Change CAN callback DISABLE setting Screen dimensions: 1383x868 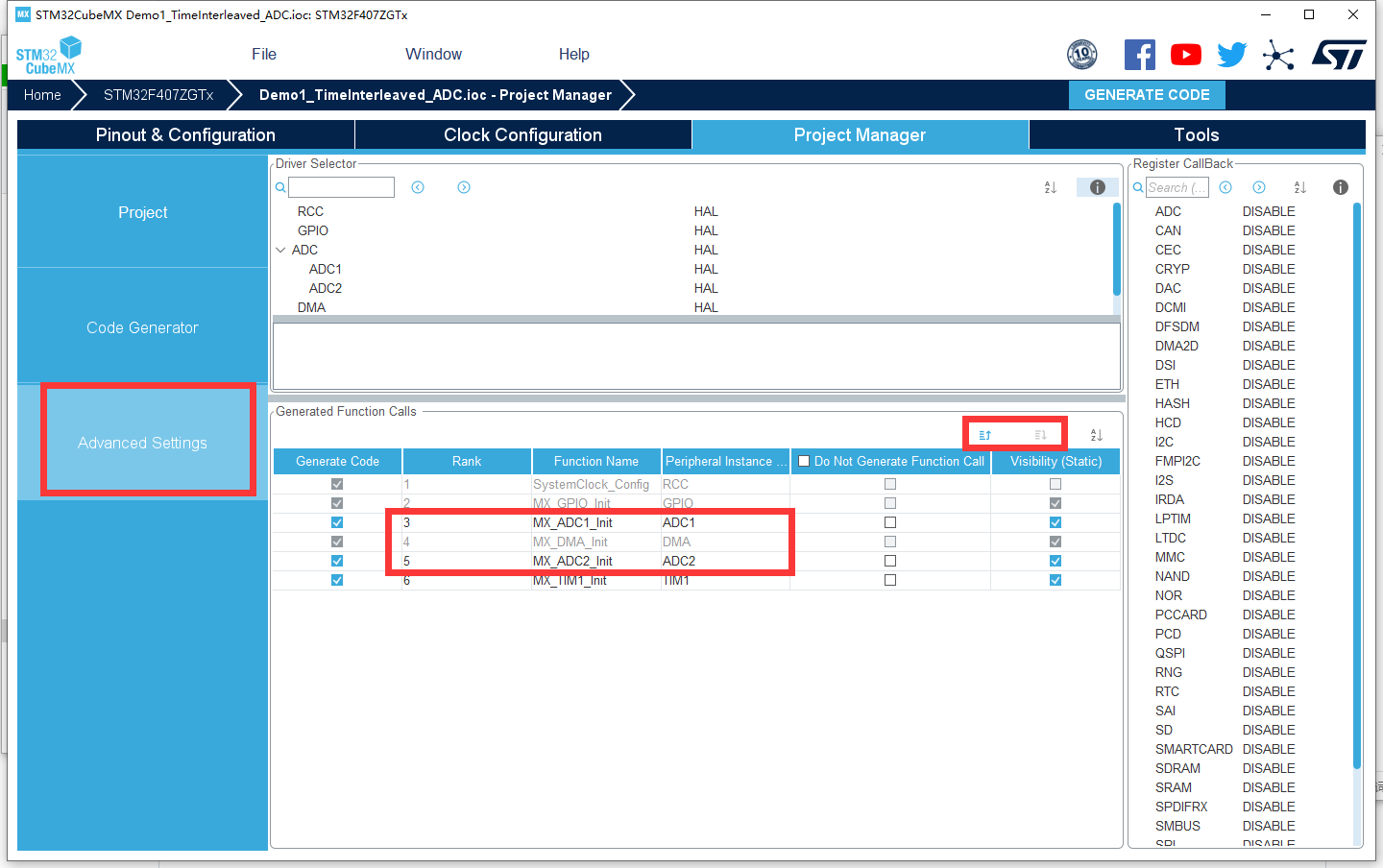click(x=1269, y=230)
